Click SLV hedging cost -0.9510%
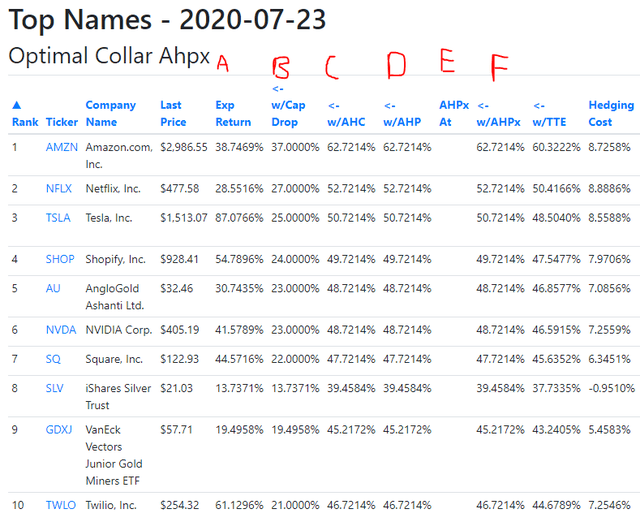Viewport: 640px width, 522px height. [611, 388]
